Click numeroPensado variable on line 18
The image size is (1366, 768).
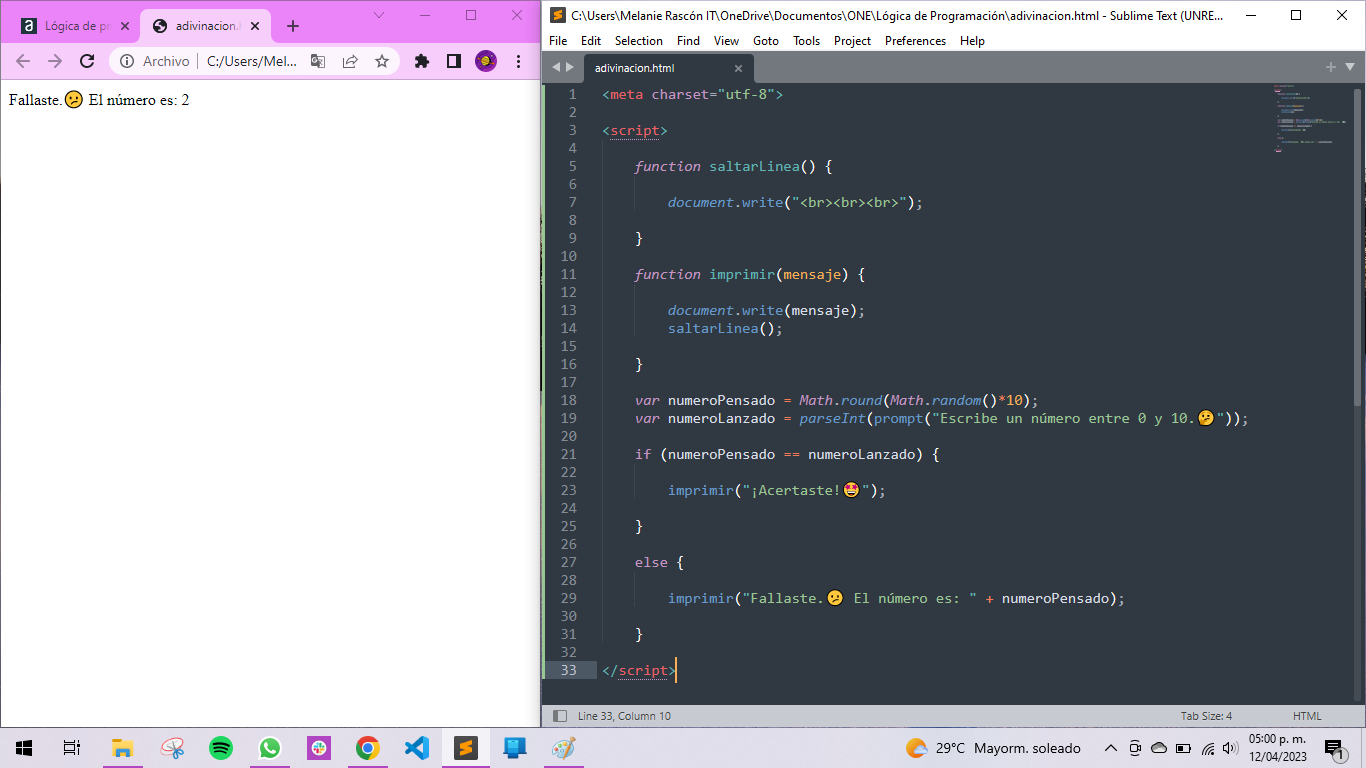tap(721, 400)
